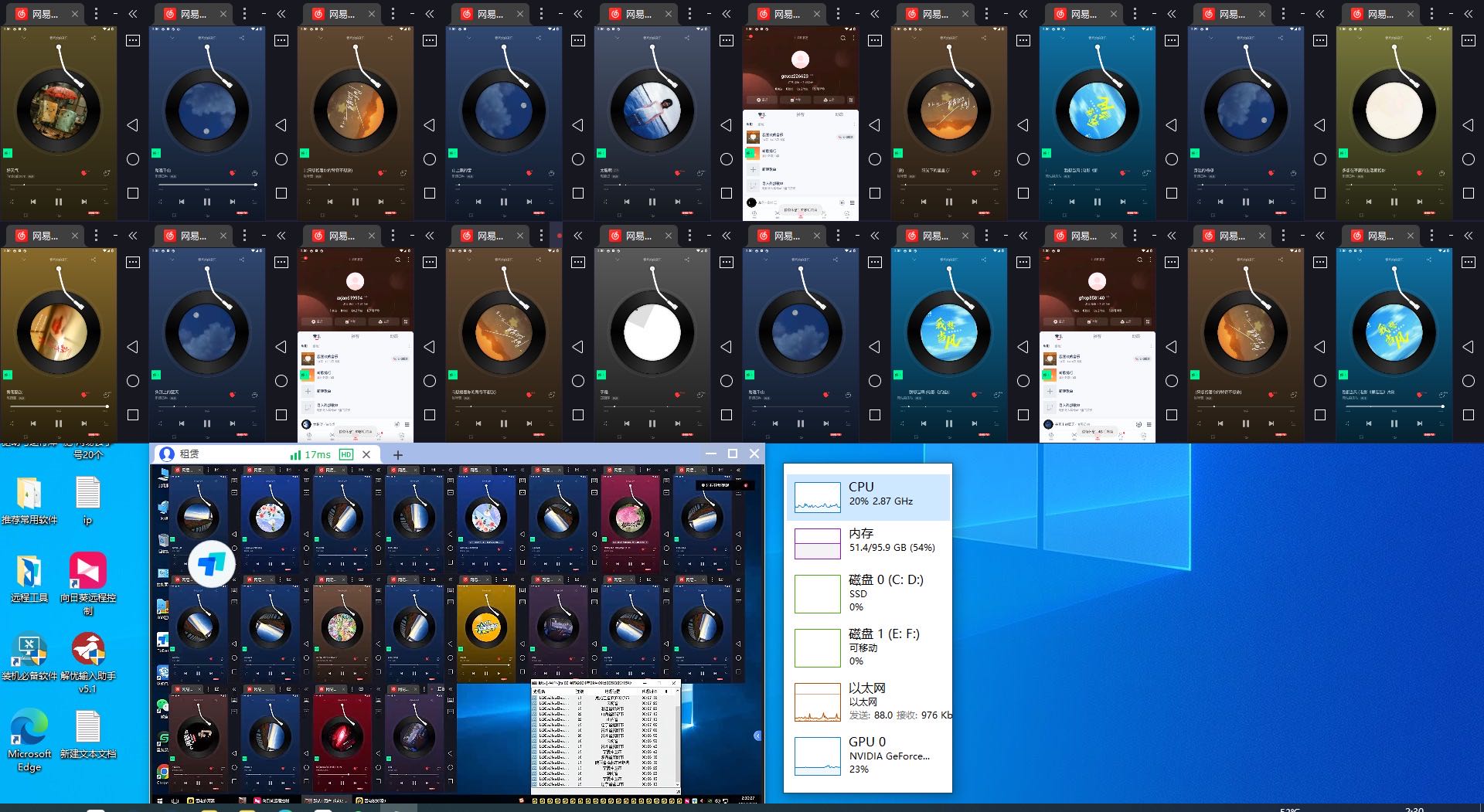The height and width of the screenshot is (812, 1484).
Task: Like the song in umbrella-album player
Action: coord(84,173)
